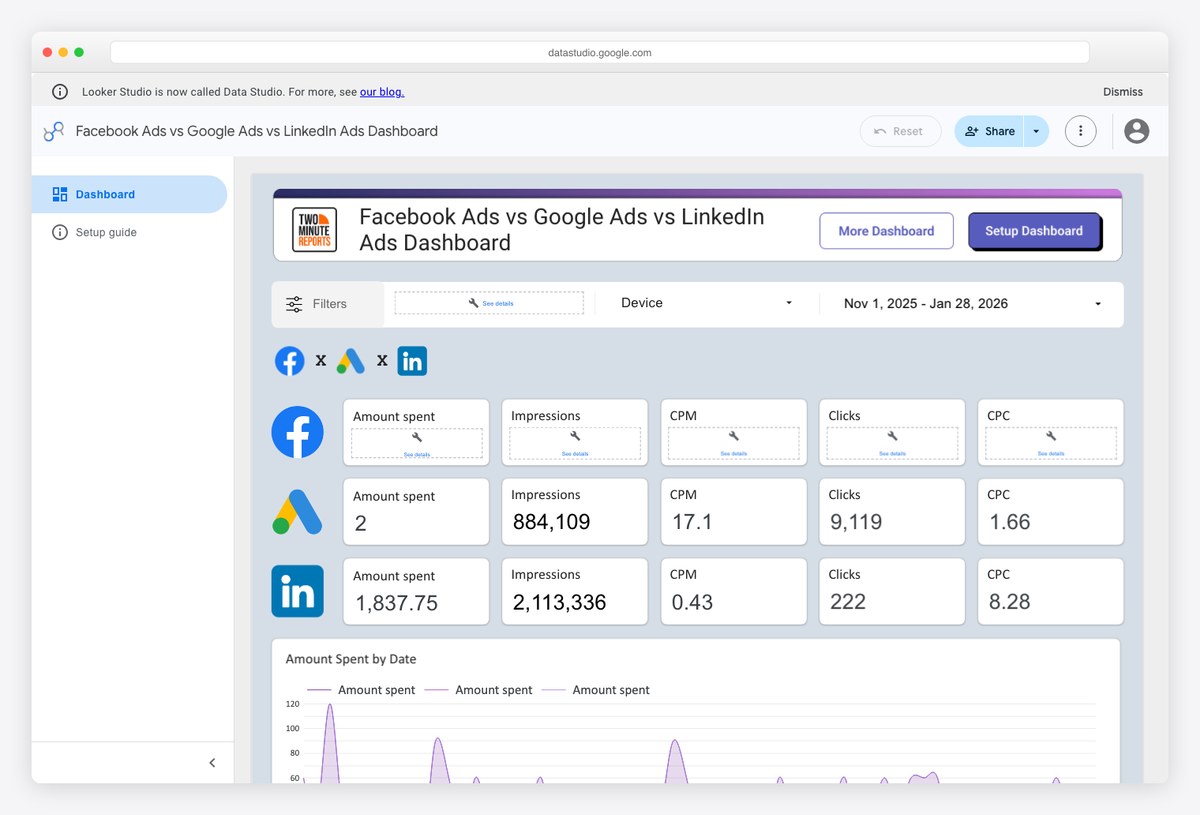Select the Dashboard page in sidebar
This screenshot has height=815, width=1200.
(x=130, y=194)
